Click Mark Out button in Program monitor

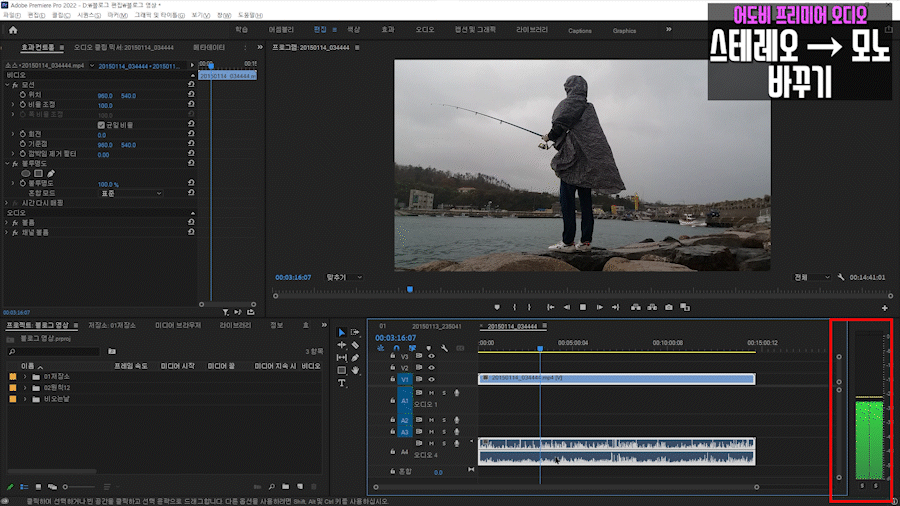pyautogui.click(x=529, y=308)
